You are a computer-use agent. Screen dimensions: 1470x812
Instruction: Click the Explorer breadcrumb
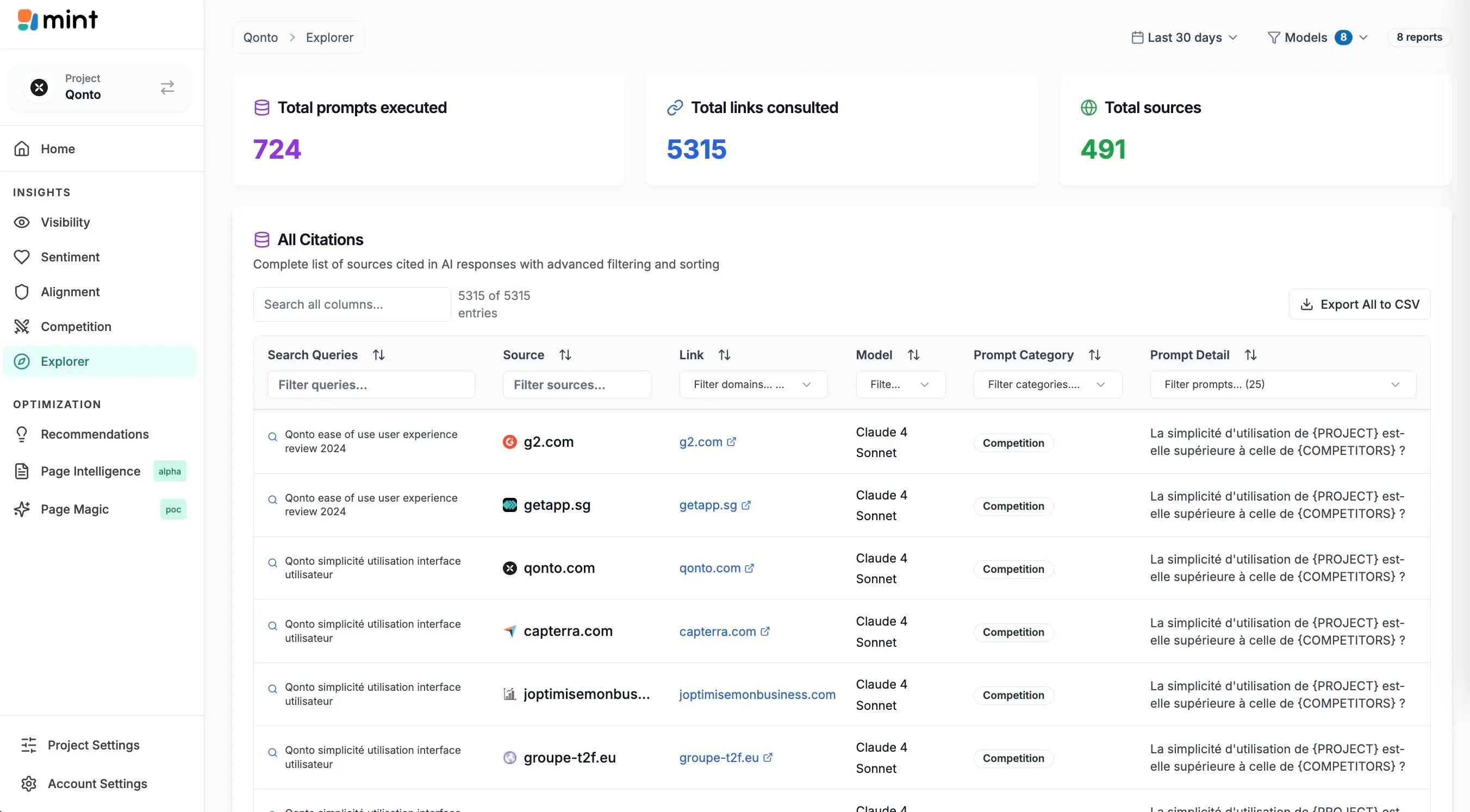[x=329, y=38]
